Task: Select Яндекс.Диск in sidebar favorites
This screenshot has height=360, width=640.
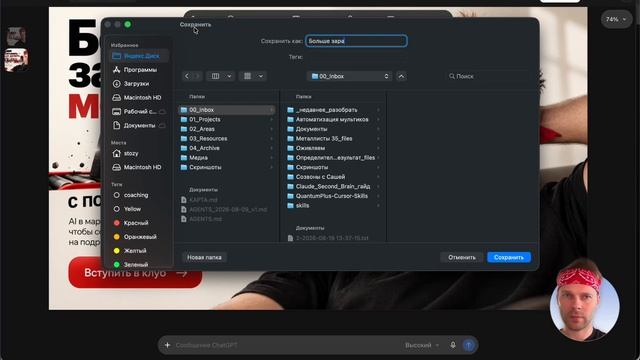Action: (139, 56)
